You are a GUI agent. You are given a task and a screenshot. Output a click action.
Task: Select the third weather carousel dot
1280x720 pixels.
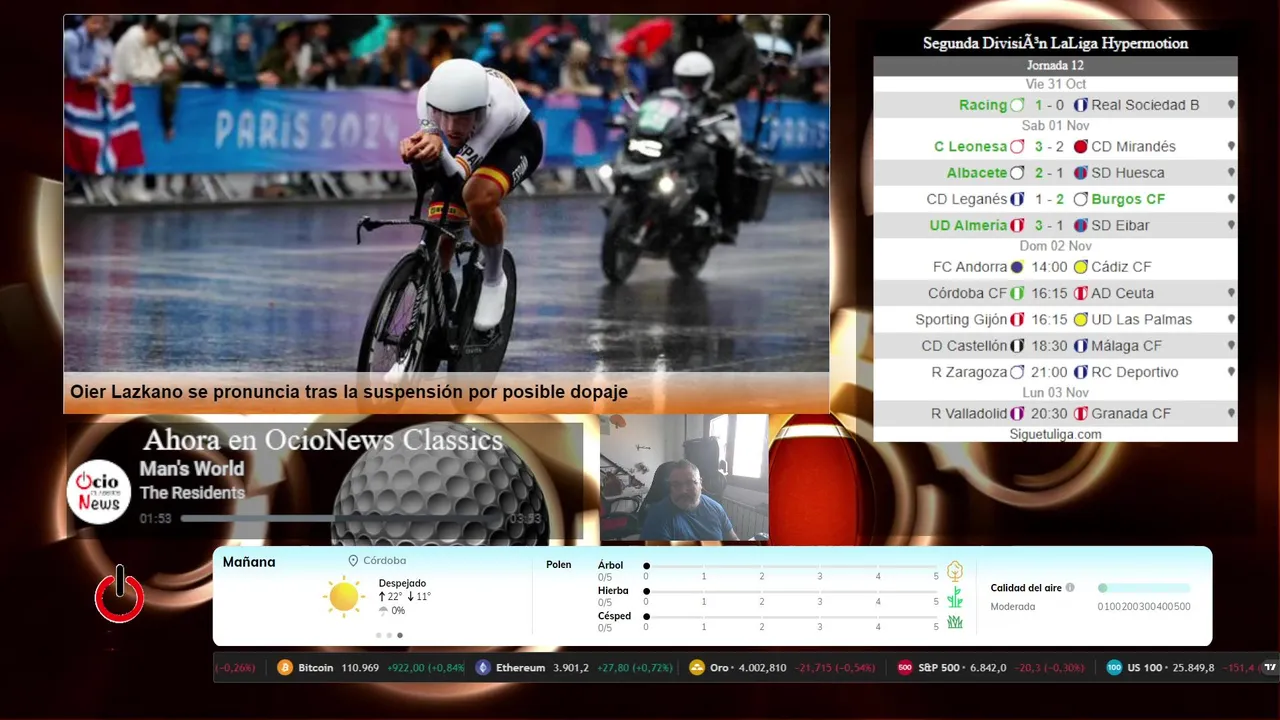(x=400, y=635)
